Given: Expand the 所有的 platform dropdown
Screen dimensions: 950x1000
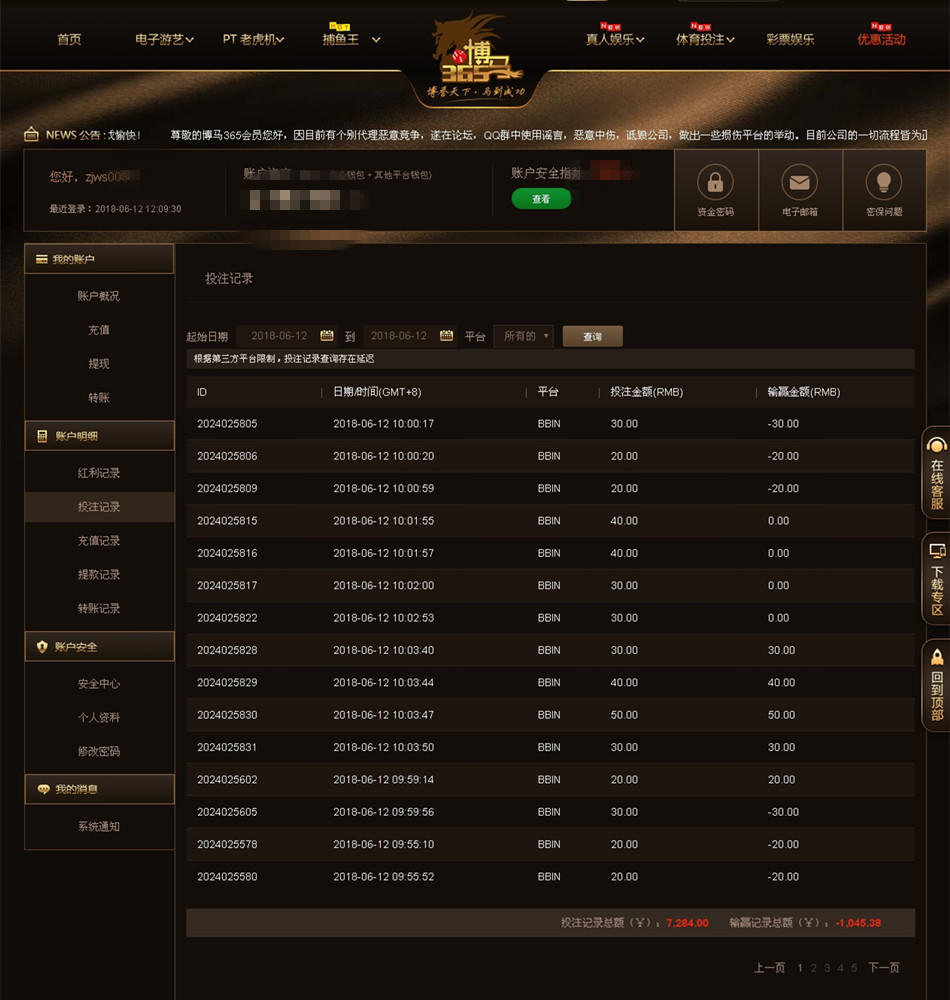Looking at the screenshot, I should (x=523, y=336).
